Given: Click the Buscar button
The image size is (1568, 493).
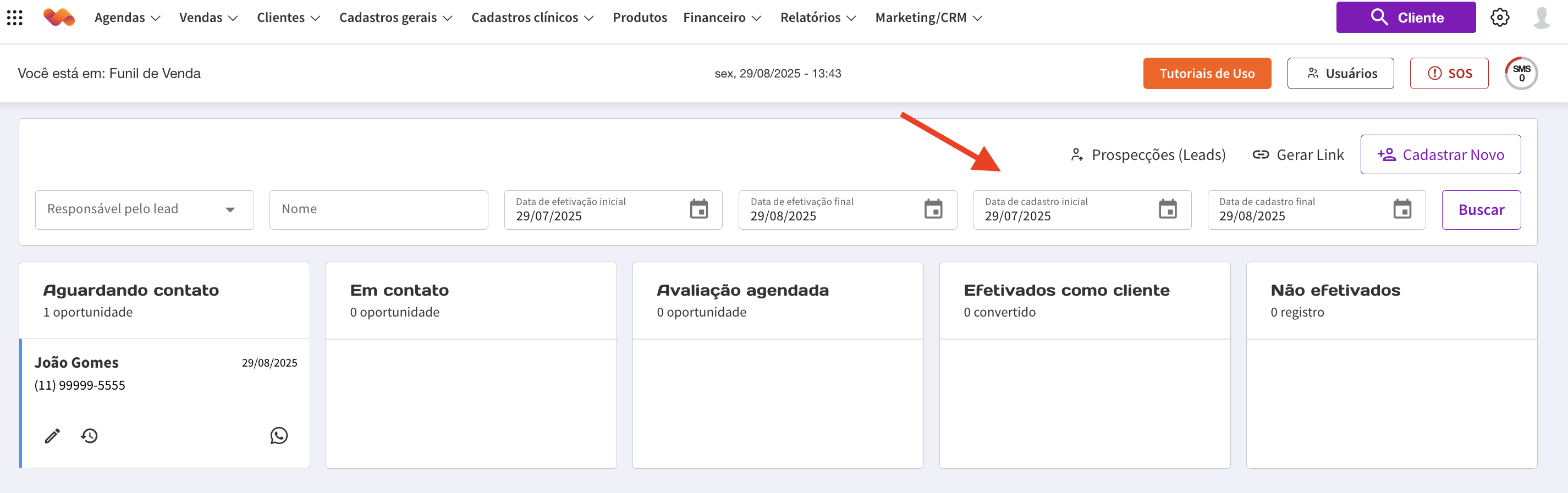Looking at the screenshot, I should (x=1481, y=209).
